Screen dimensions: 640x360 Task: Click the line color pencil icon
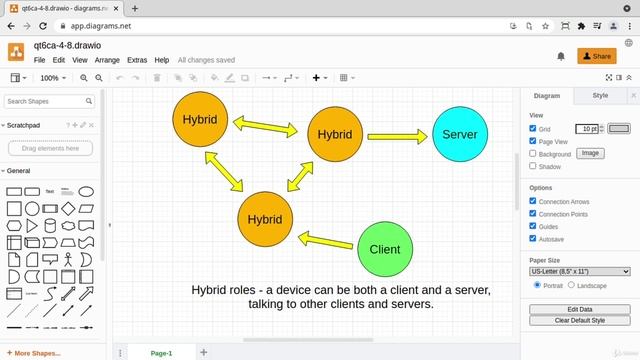pos(230,78)
